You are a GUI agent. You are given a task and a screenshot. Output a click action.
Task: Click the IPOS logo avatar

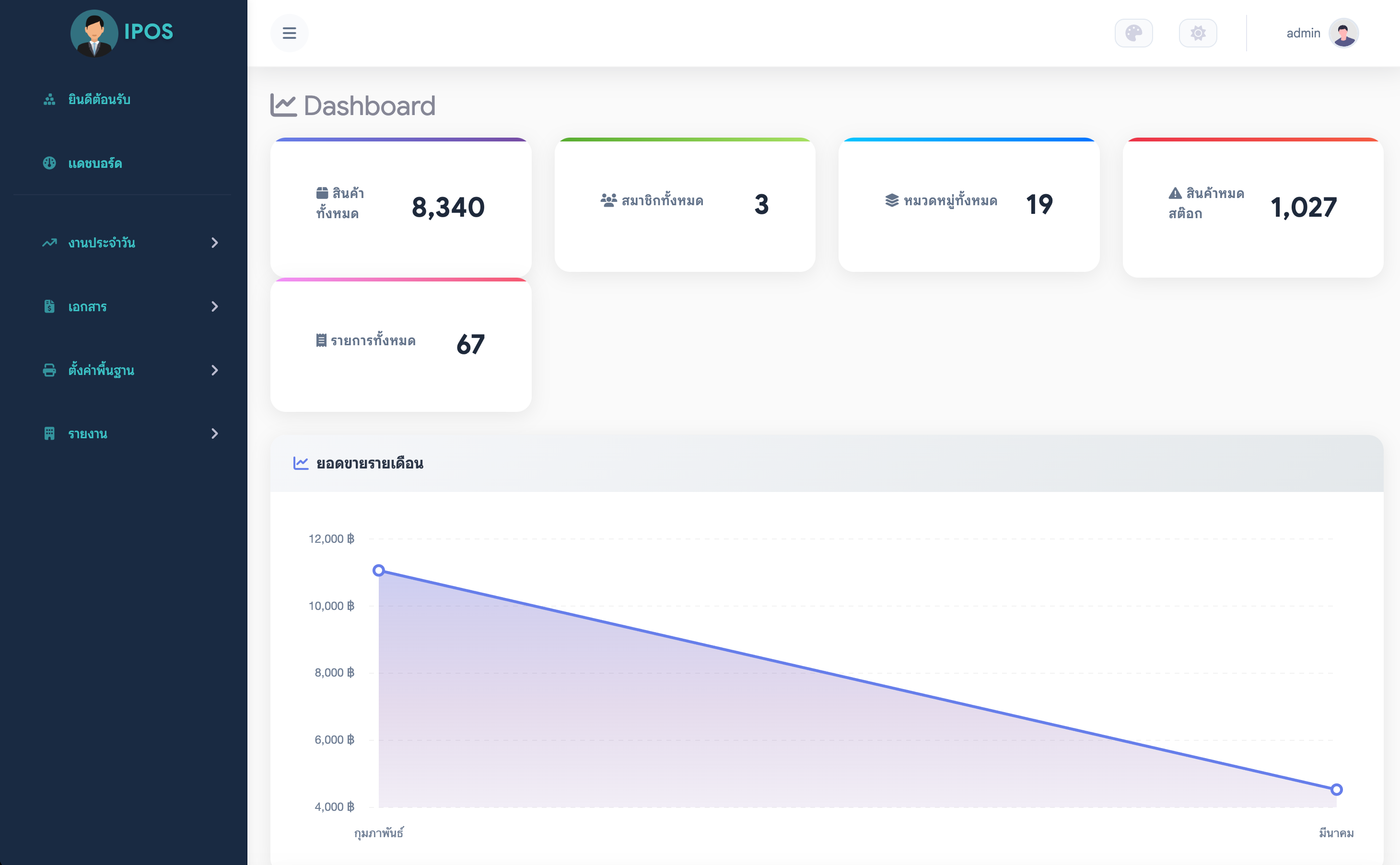coord(94,33)
